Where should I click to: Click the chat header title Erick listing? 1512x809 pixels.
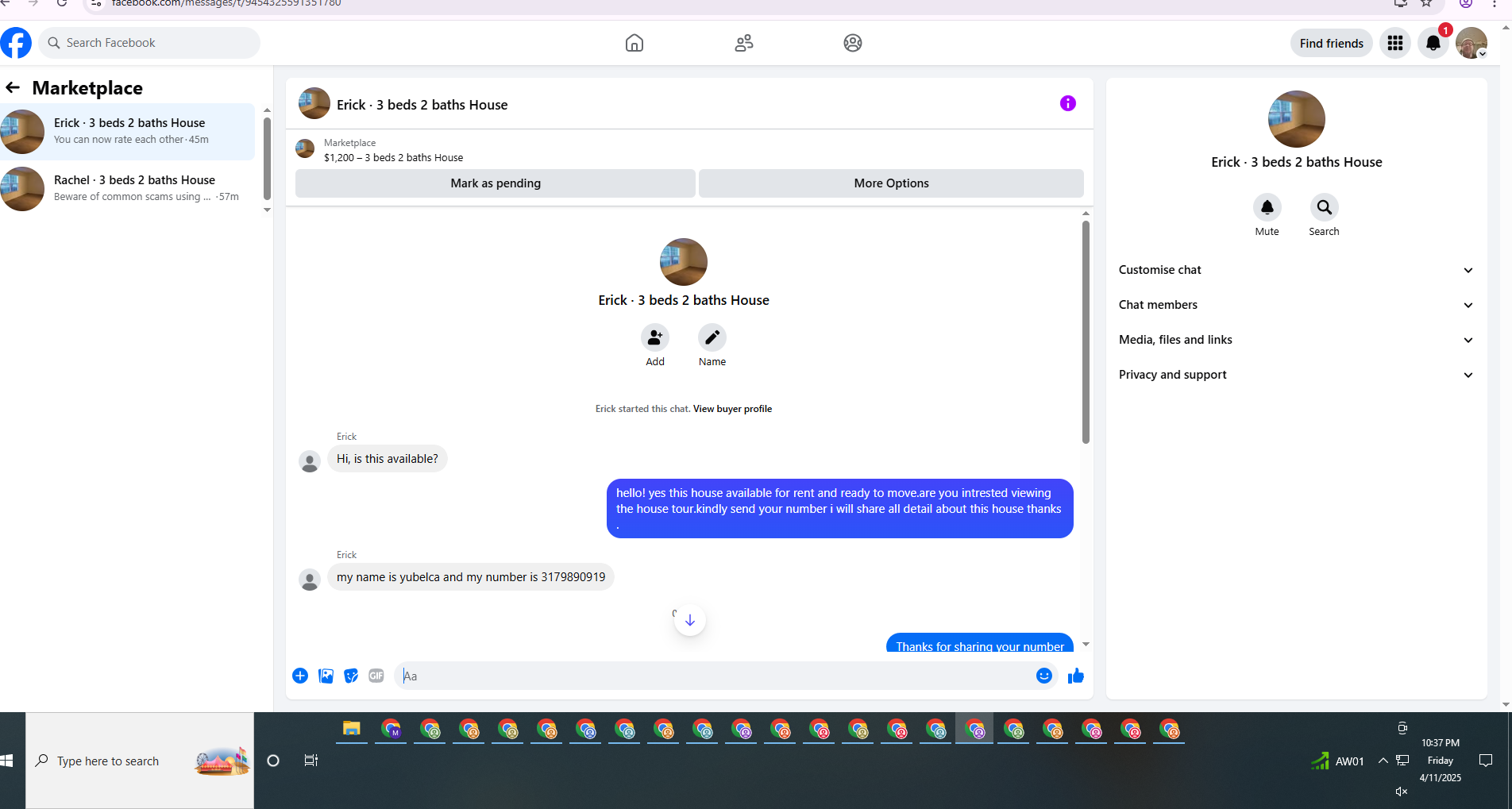(x=422, y=105)
